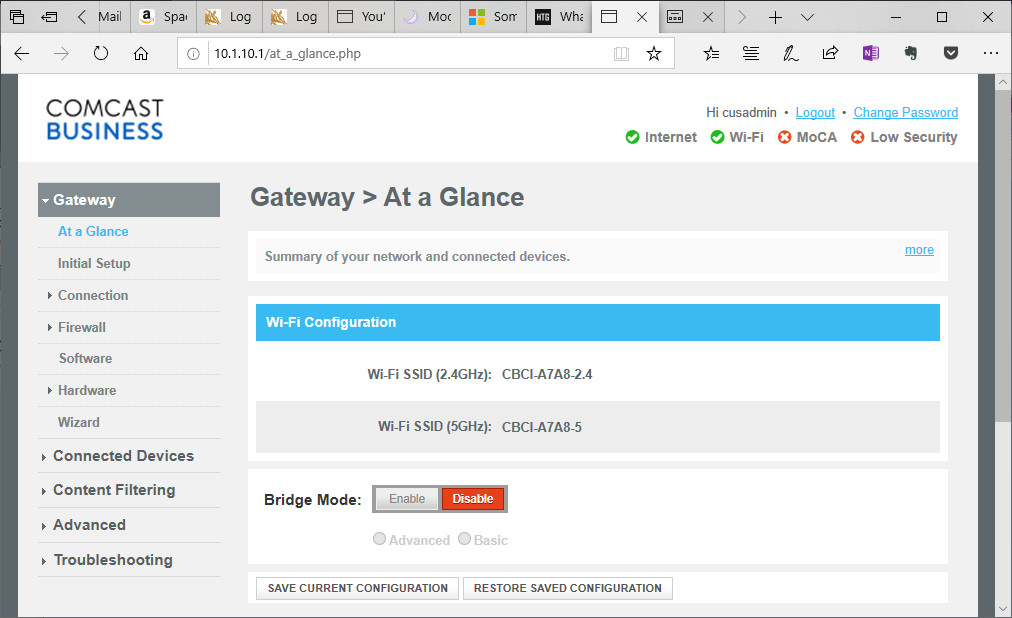1012x618 pixels.
Task: Go forward to the next page
Action: point(61,54)
